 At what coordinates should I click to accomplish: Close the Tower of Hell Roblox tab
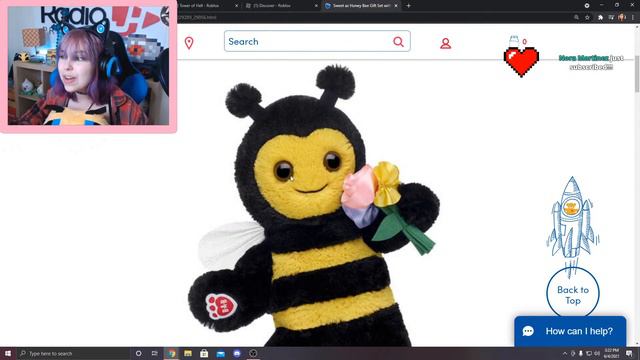click(x=236, y=6)
